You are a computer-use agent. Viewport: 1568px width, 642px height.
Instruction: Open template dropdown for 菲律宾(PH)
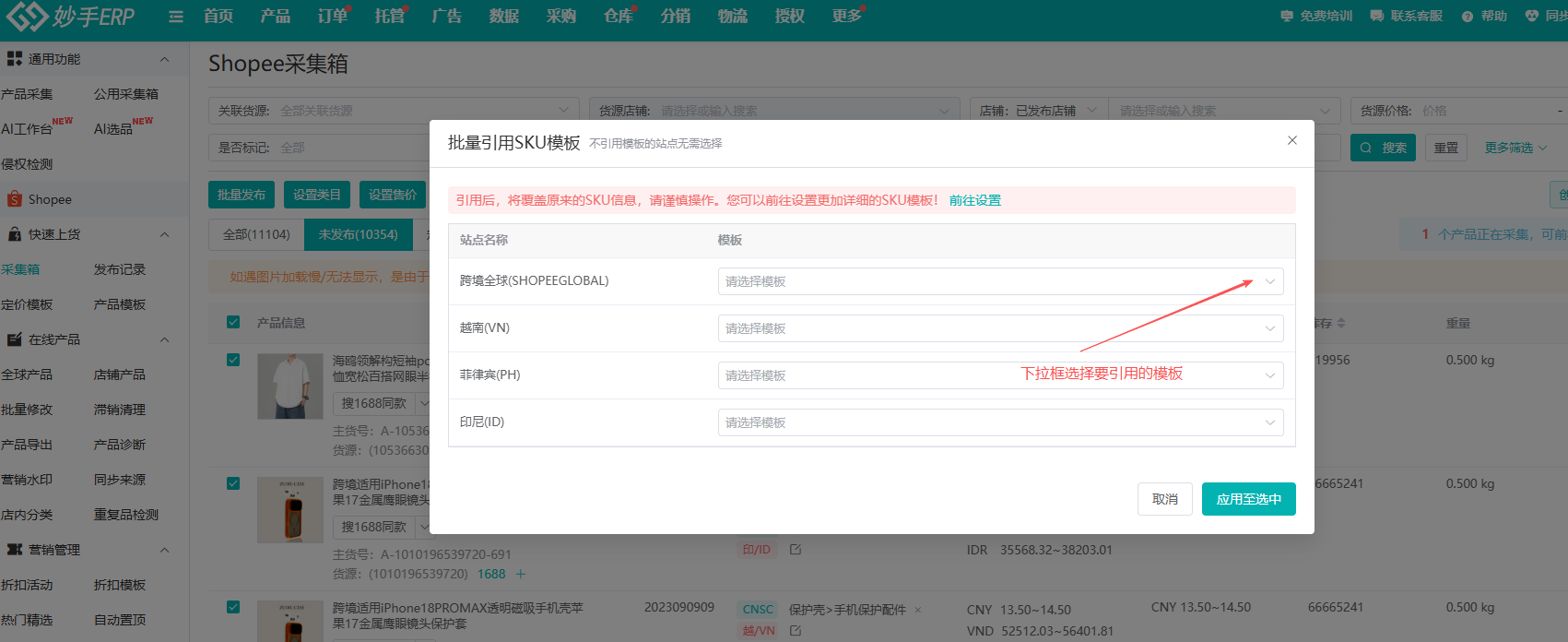1000,375
